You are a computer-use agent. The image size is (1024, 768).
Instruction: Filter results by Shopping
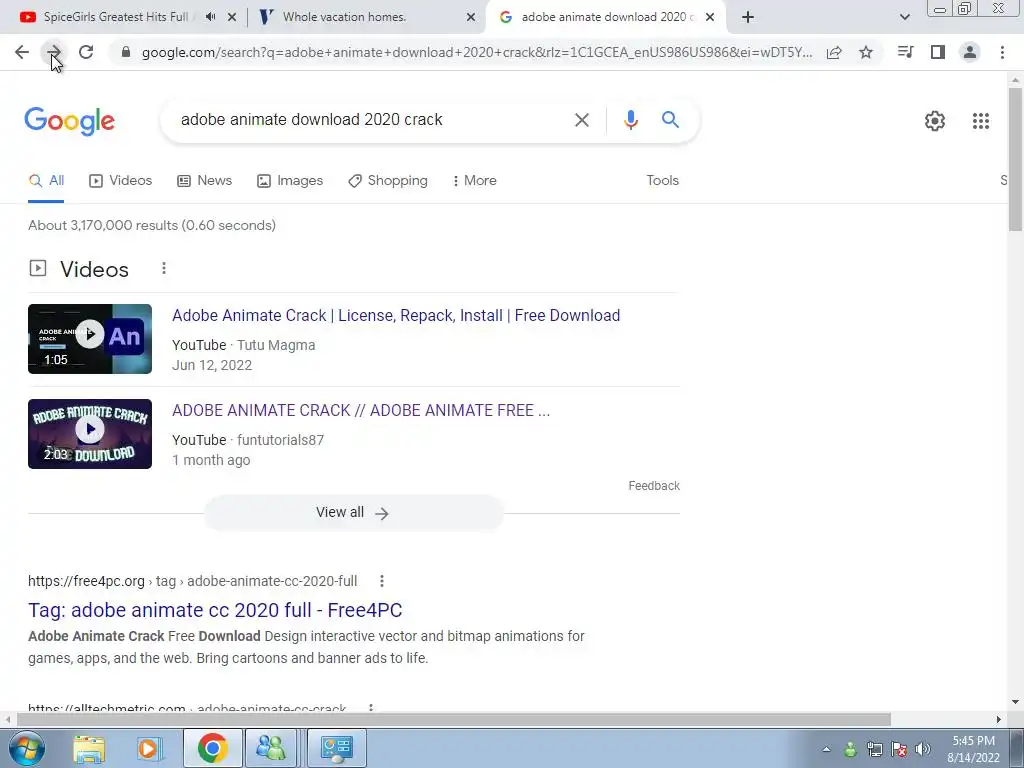(388, 180)
